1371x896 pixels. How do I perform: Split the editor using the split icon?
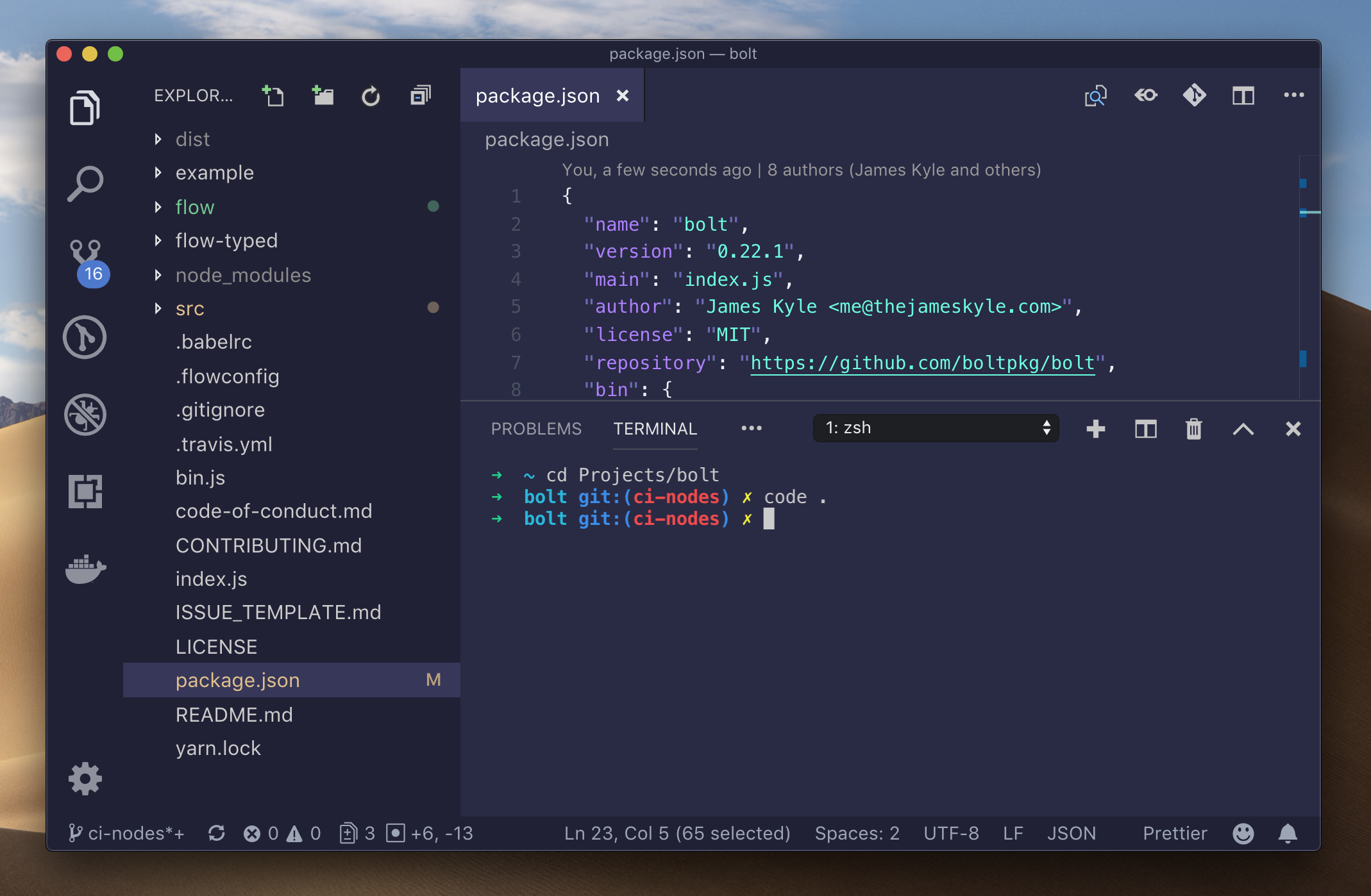click(x=1243, y=95)
